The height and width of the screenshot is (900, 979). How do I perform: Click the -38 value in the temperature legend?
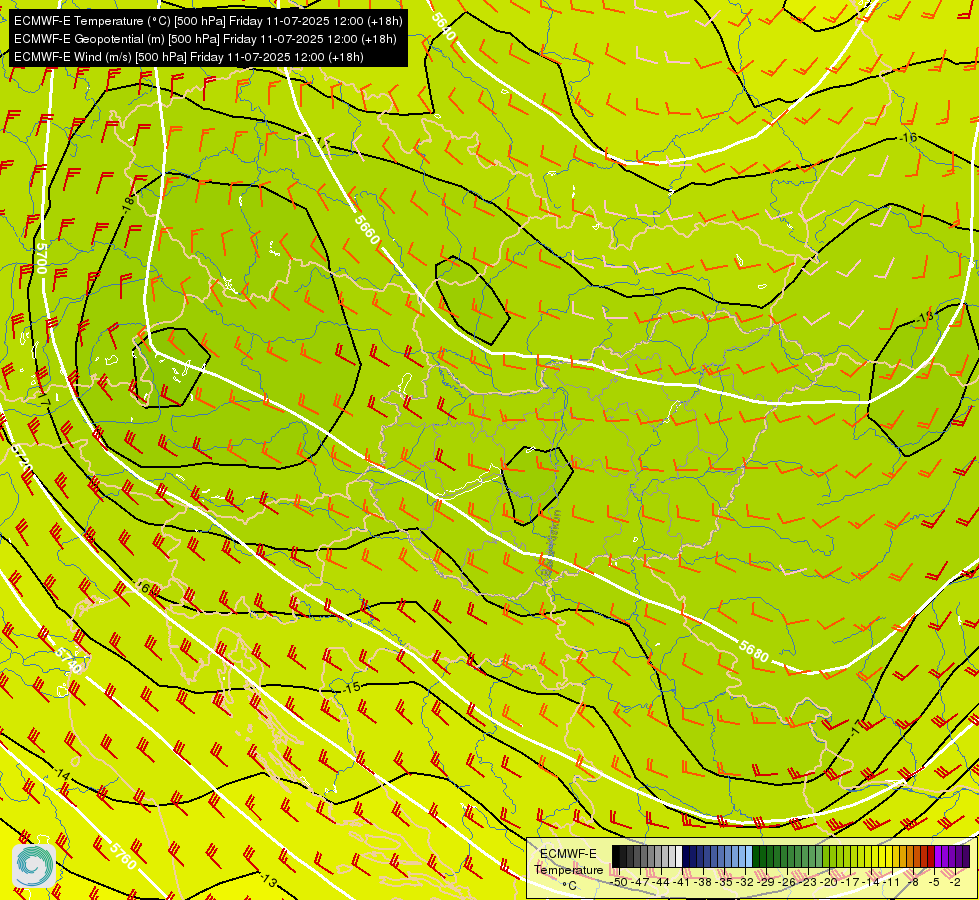(x=703, y=882)
